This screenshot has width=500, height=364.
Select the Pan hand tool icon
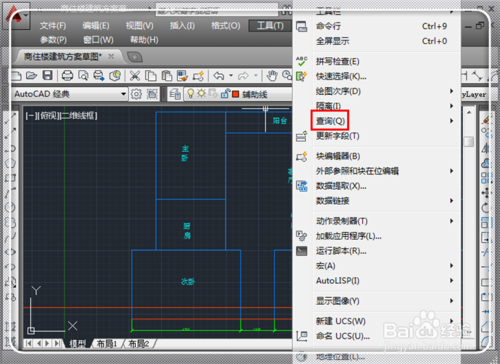click(x=272, y=76)
